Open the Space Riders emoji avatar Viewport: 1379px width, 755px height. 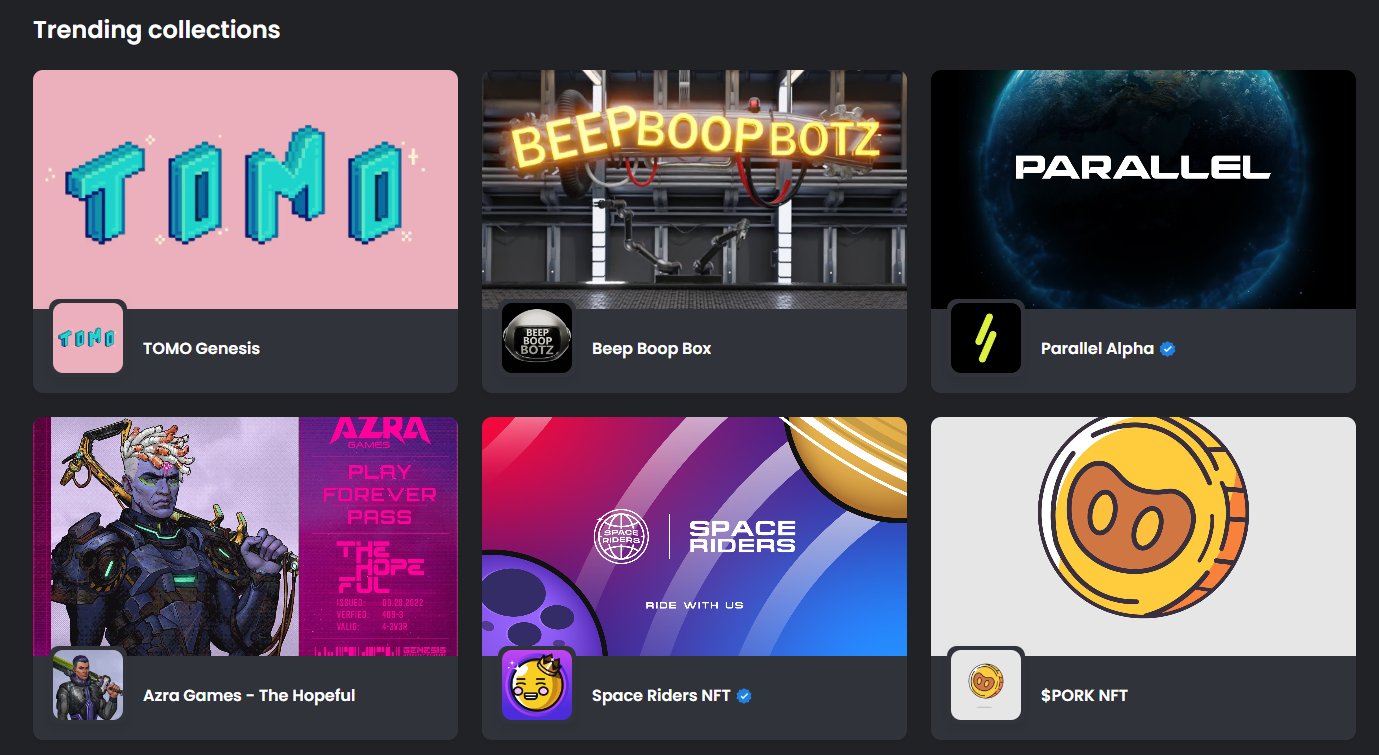[537, 685]
